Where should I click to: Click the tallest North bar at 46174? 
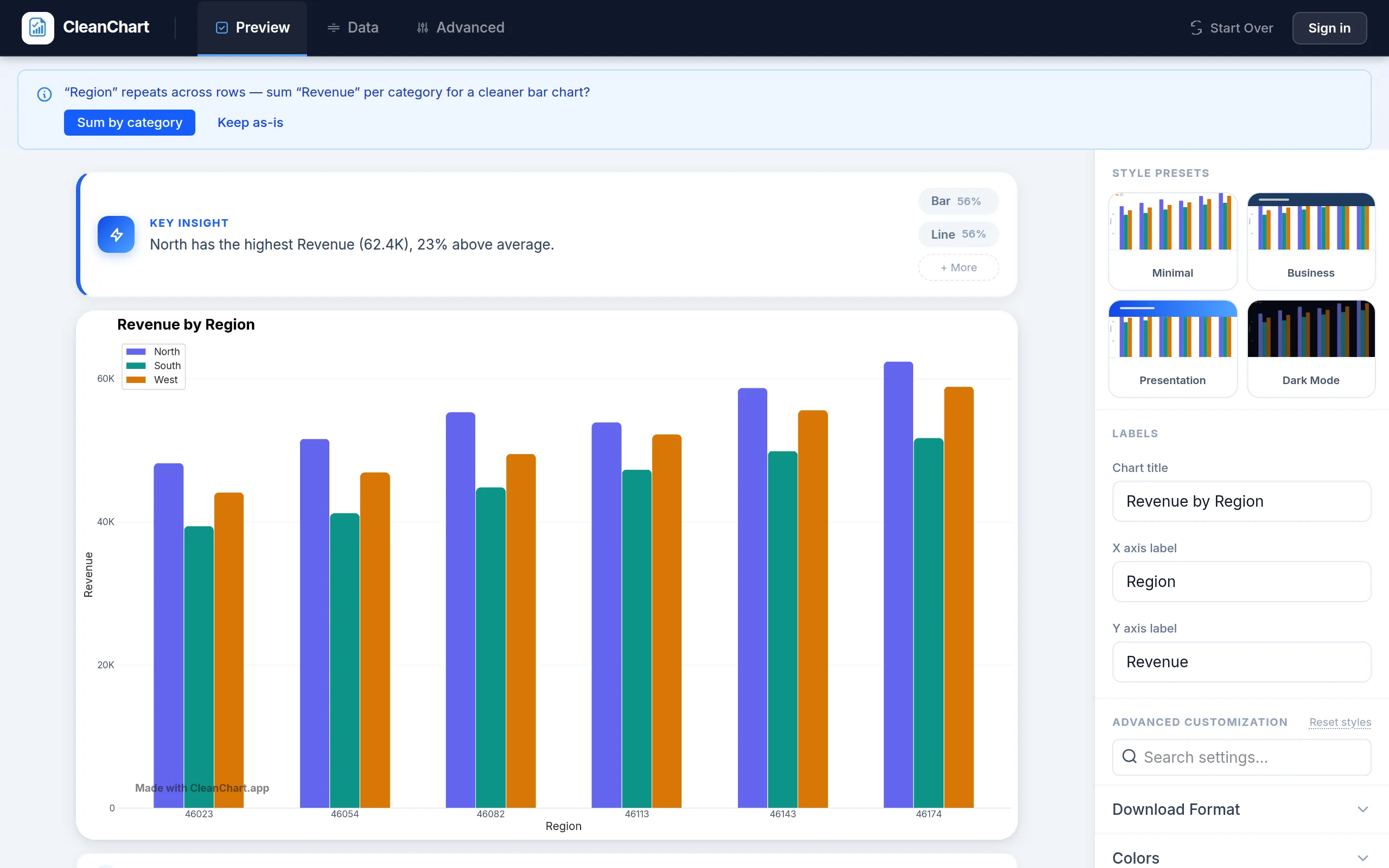897,584
